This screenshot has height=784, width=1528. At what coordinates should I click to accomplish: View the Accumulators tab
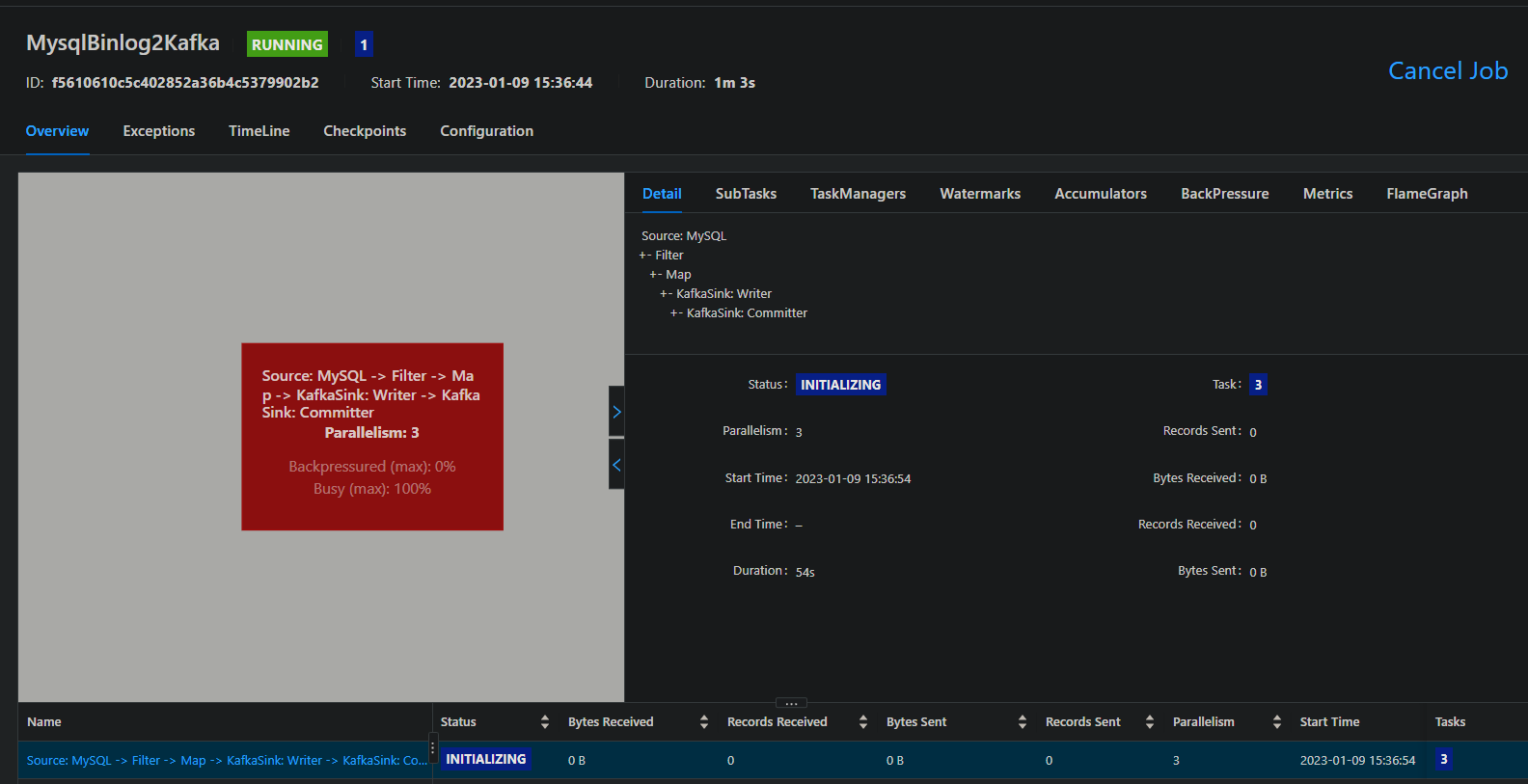click(x=1101, y=194)
